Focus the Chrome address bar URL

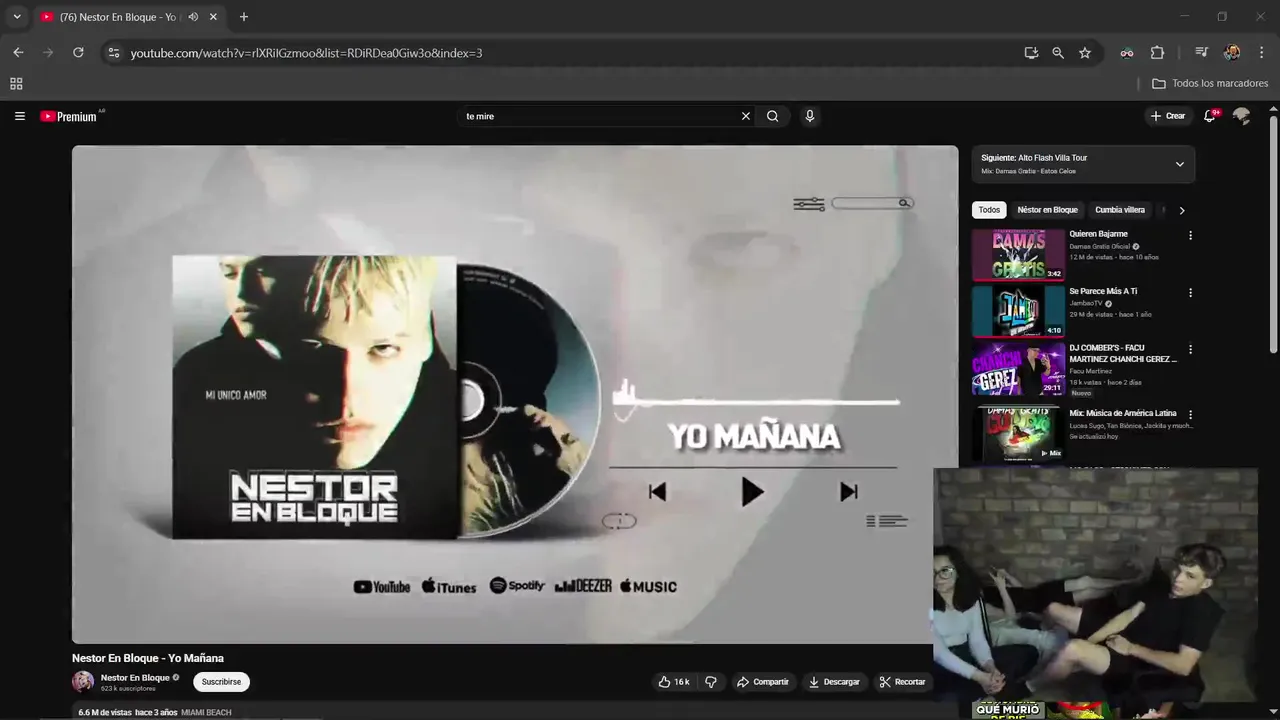[306, 53]
